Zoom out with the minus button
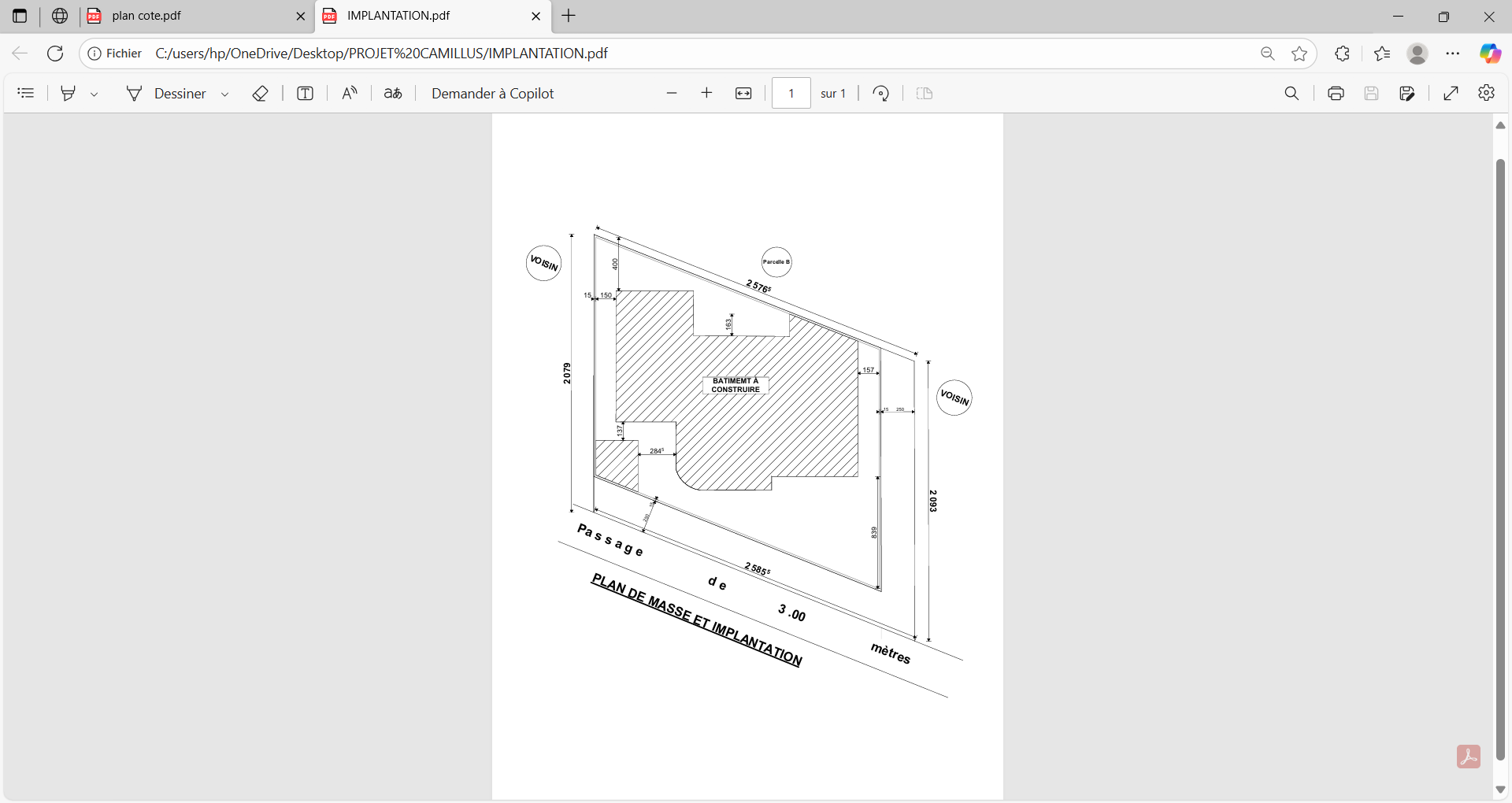The image size is (1512, 803). tap(672, 94)
